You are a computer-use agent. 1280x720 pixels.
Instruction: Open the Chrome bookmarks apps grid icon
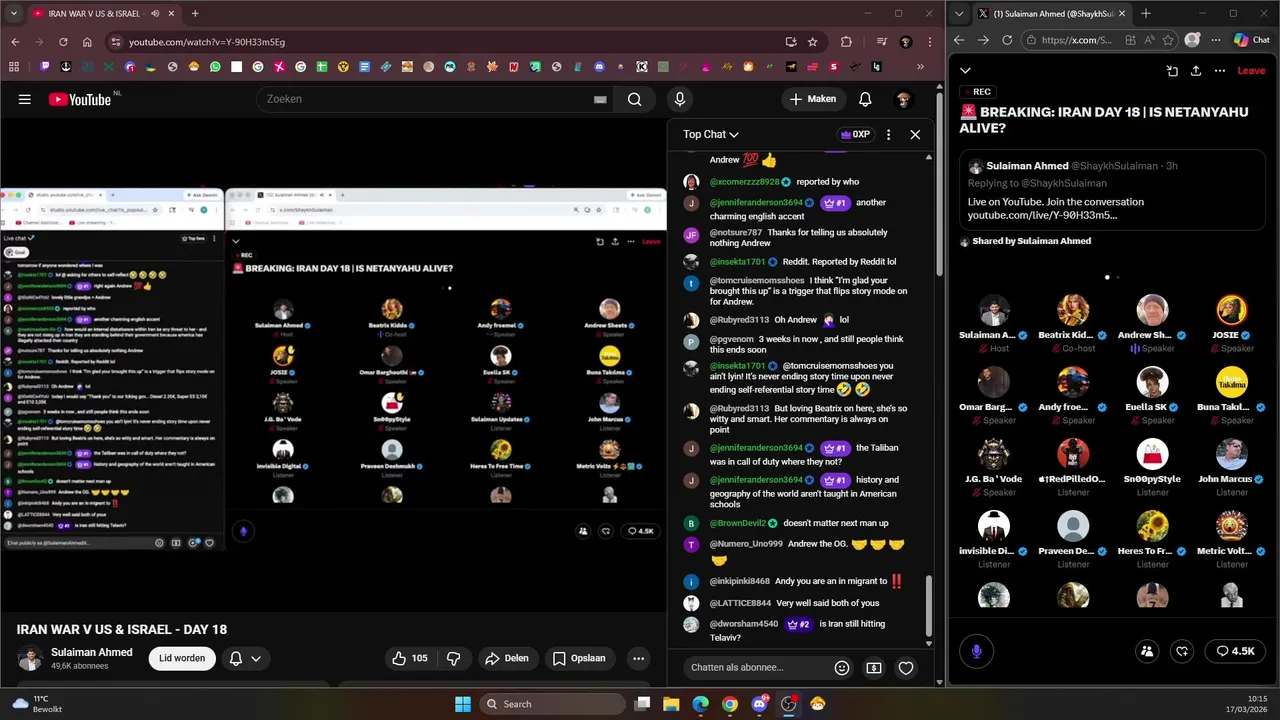13,67
